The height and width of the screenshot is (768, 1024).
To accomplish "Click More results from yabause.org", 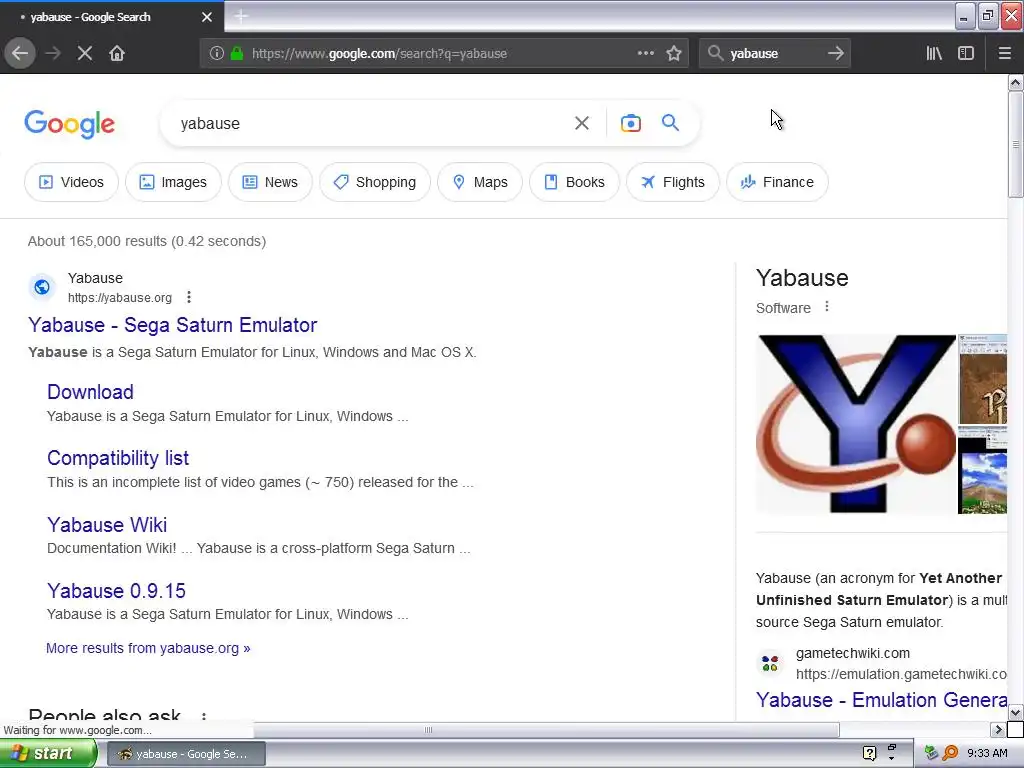I will pyautogui.click(x=148, y=648).
